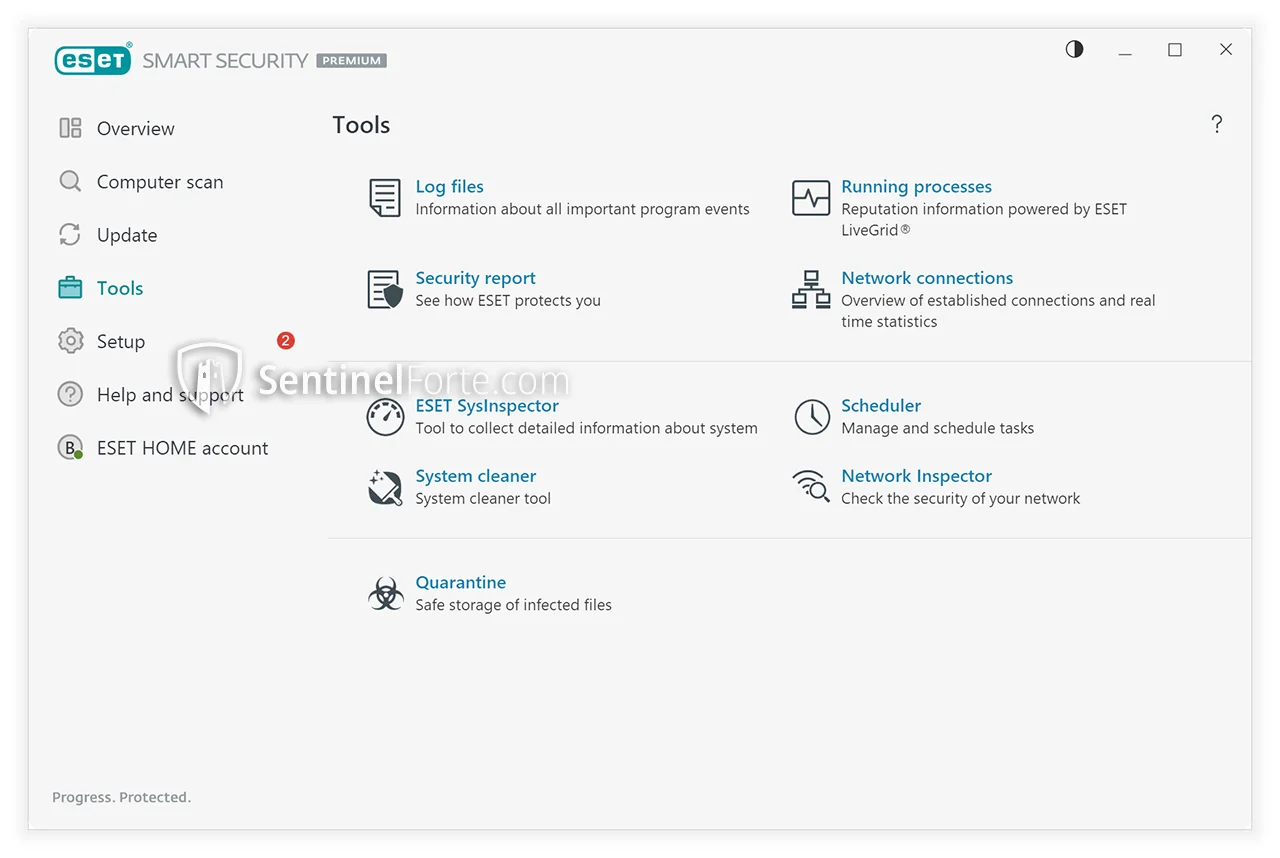Image resolution: width=1280 pixels, height=858 pixels.
Task: Click the Log files document icon
Action: coord(385,198)
